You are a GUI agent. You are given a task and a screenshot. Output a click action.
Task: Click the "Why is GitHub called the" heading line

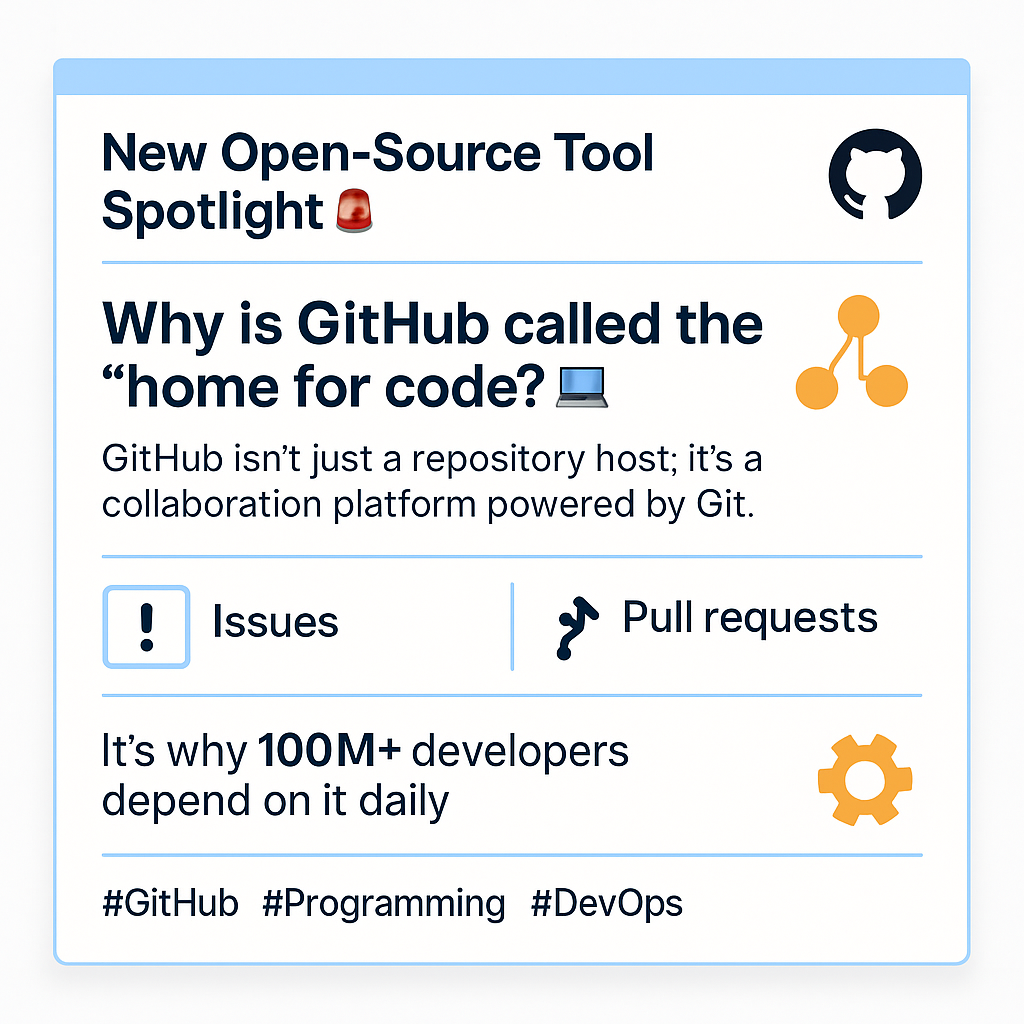[432, 322]
